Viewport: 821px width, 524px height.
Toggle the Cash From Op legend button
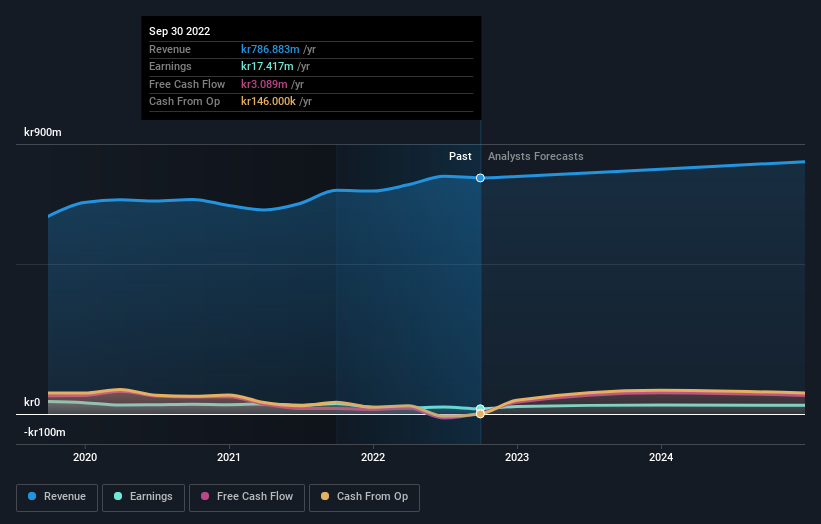[364, 497]
